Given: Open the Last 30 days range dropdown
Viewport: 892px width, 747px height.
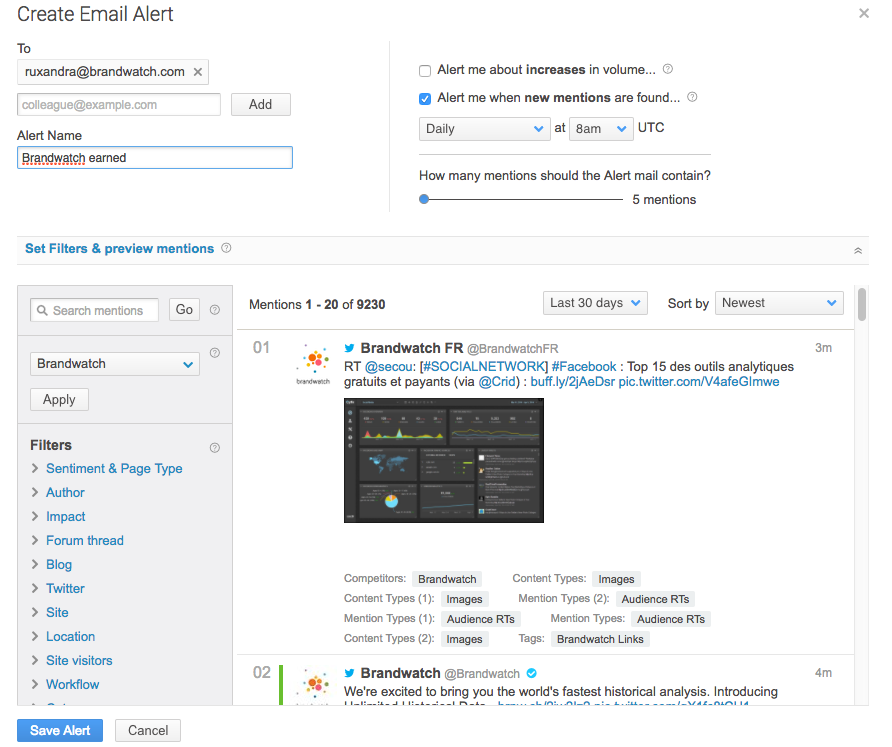Looking at the screenshot, I should pos(595,302).
